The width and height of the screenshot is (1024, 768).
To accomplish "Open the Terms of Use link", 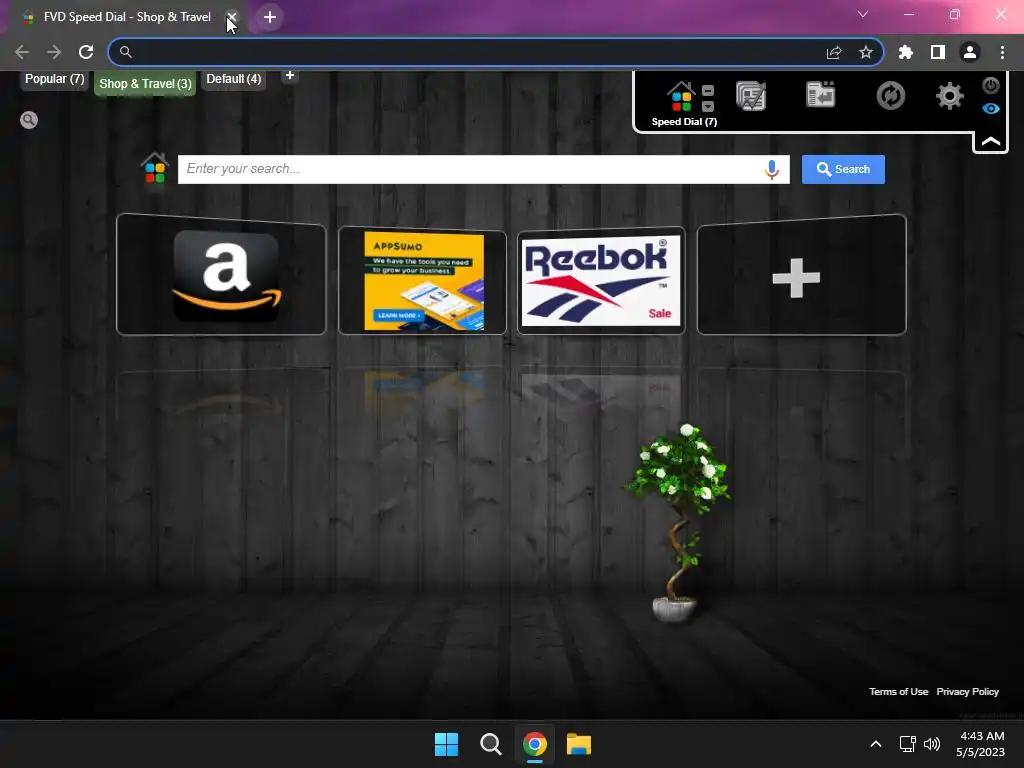I will (x=898, y=692).
